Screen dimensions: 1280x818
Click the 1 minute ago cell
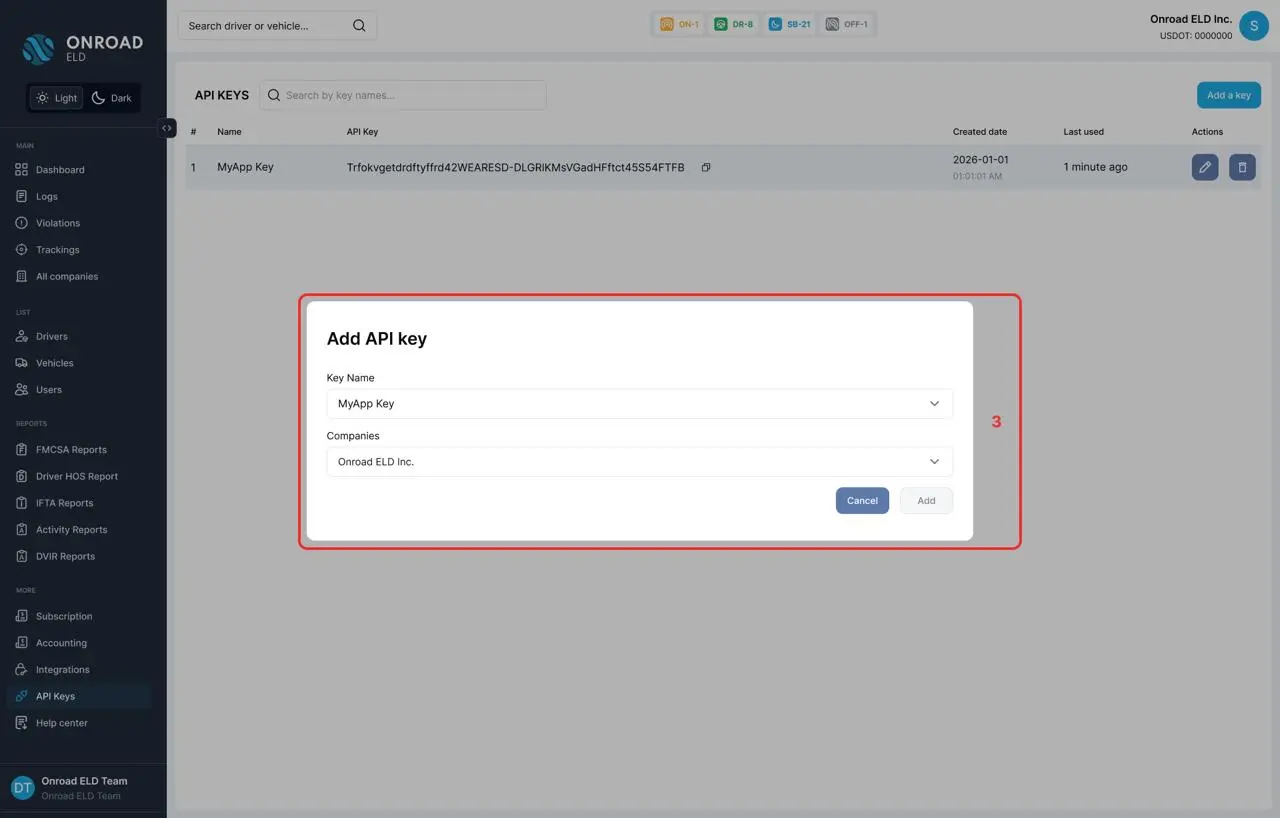(x=1095, y=167)
